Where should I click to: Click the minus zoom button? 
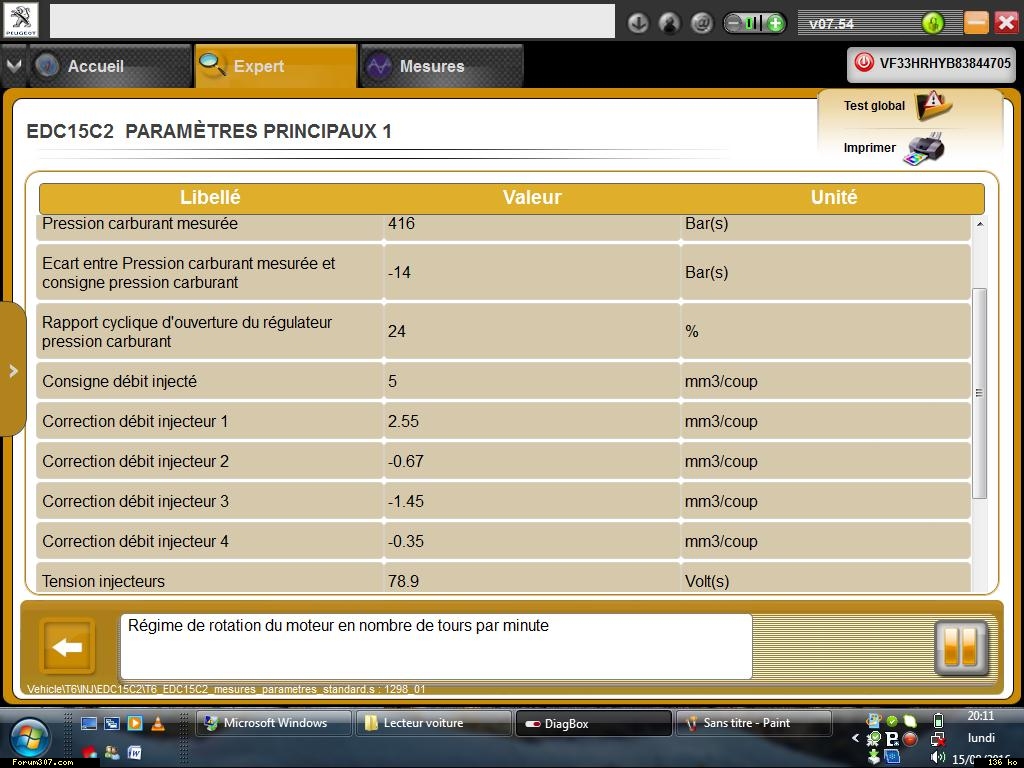(734, 22)
